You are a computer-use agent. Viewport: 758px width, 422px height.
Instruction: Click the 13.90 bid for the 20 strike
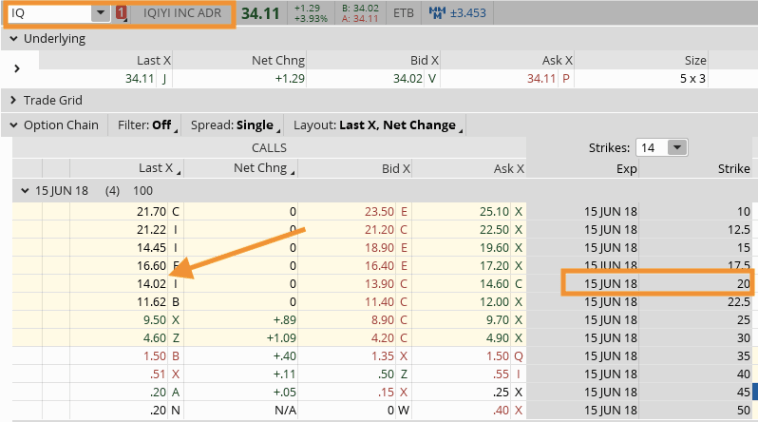[380, 285]
